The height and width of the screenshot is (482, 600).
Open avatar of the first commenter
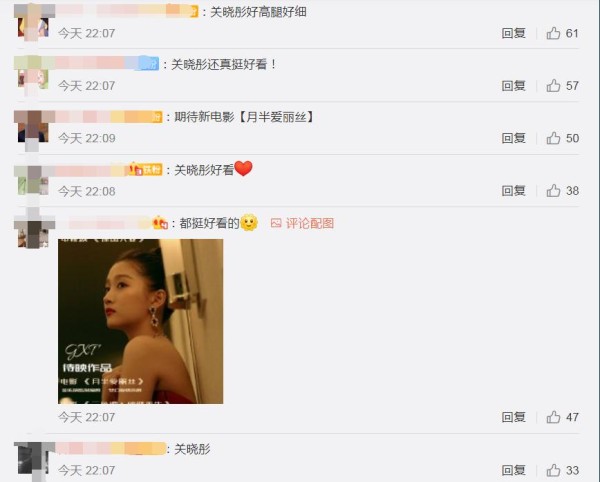click(33, 22)
